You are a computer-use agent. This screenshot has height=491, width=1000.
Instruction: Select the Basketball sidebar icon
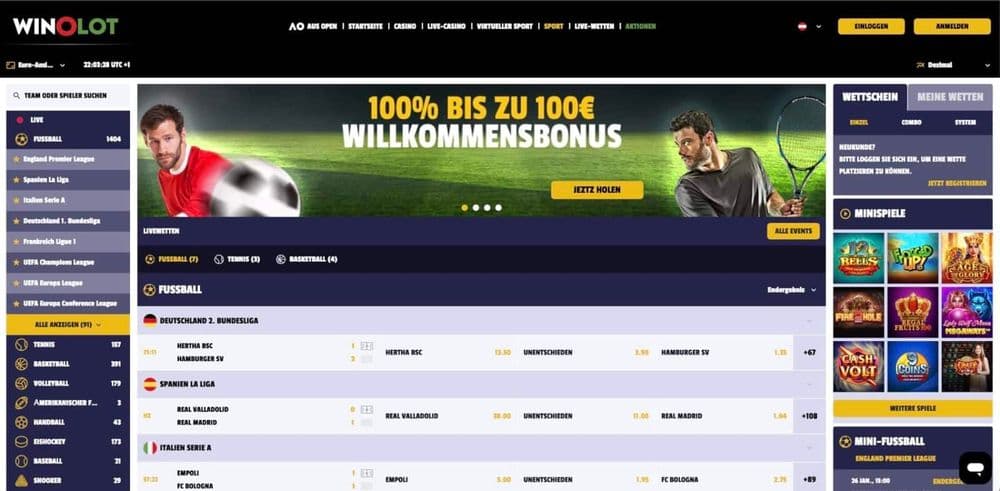point(22,364)
